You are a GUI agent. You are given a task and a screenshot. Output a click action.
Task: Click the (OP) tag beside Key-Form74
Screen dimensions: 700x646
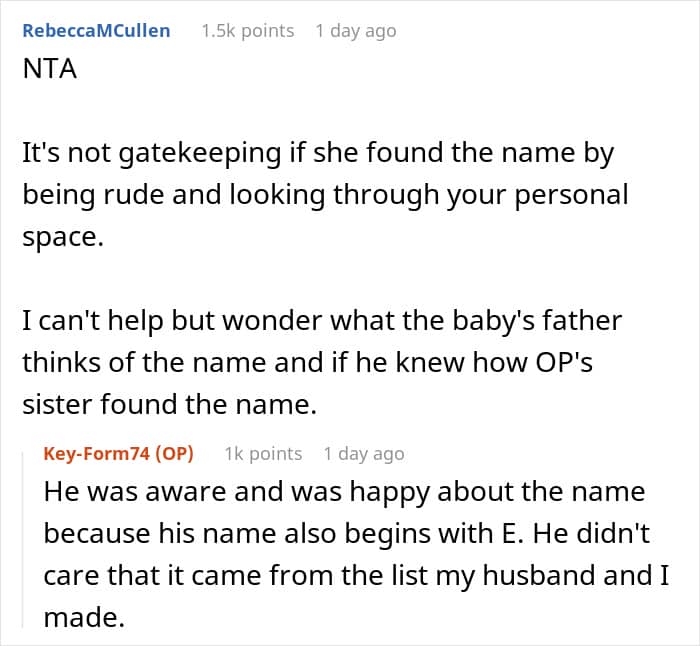175,454
